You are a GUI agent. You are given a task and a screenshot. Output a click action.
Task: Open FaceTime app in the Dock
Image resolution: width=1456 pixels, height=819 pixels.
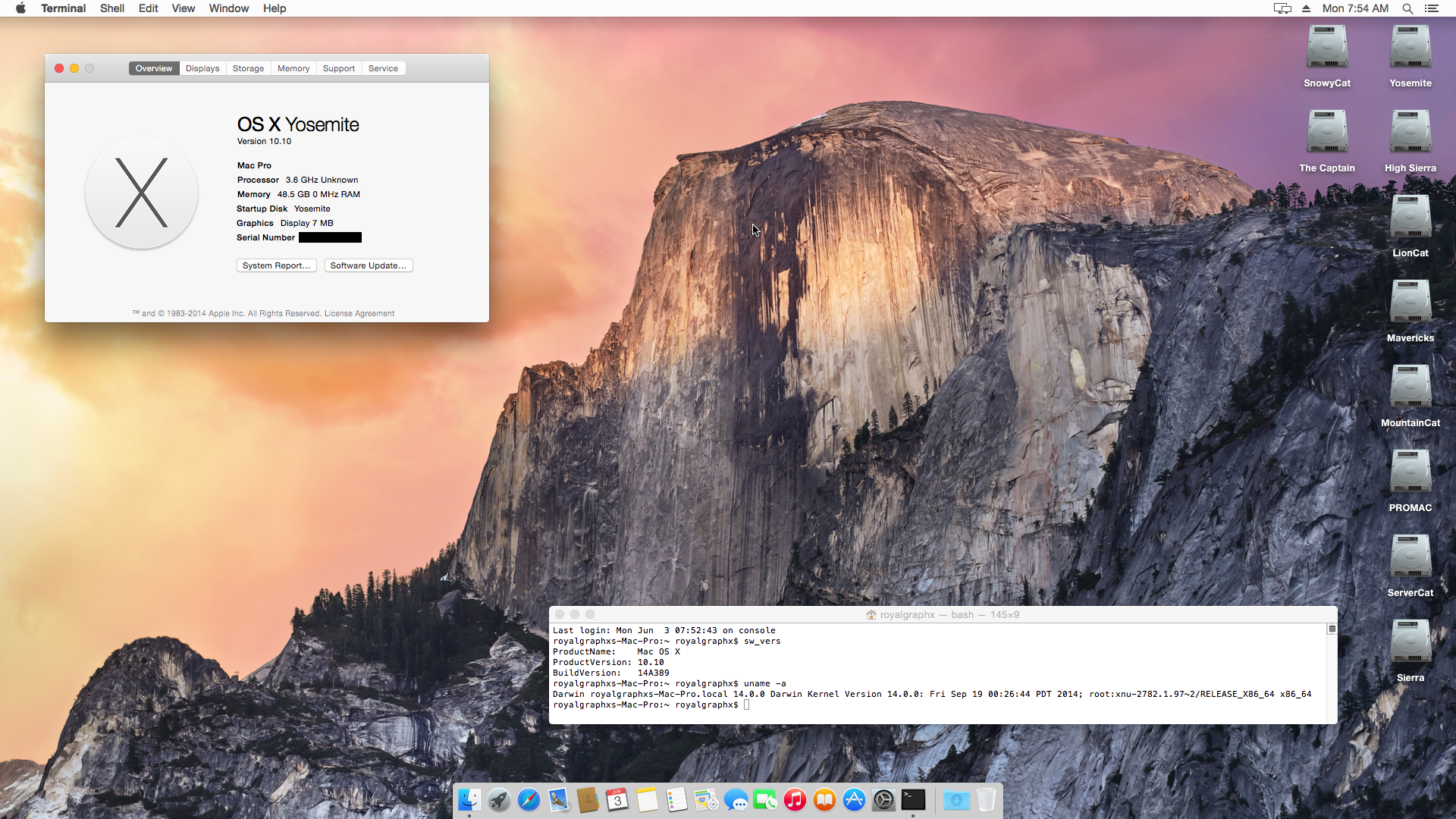pyautogui.click(x=765, y=799)
